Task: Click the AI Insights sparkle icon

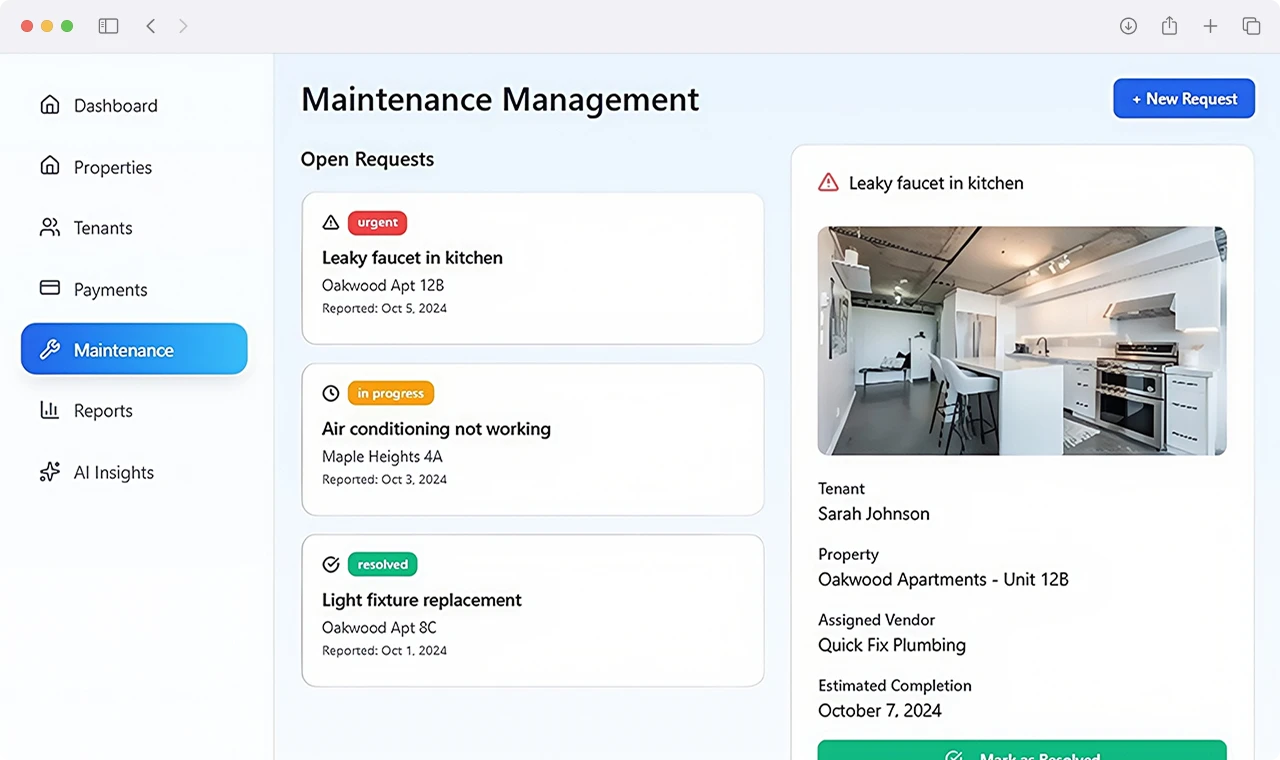Action: (50, 472)
